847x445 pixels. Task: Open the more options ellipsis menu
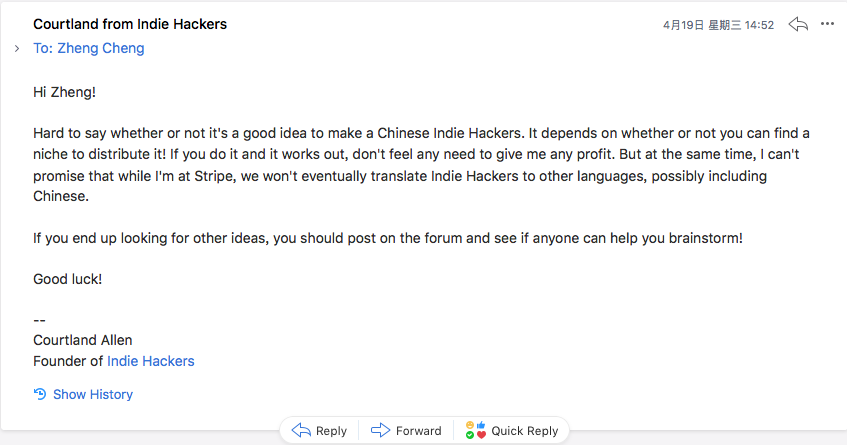(827, 24)
